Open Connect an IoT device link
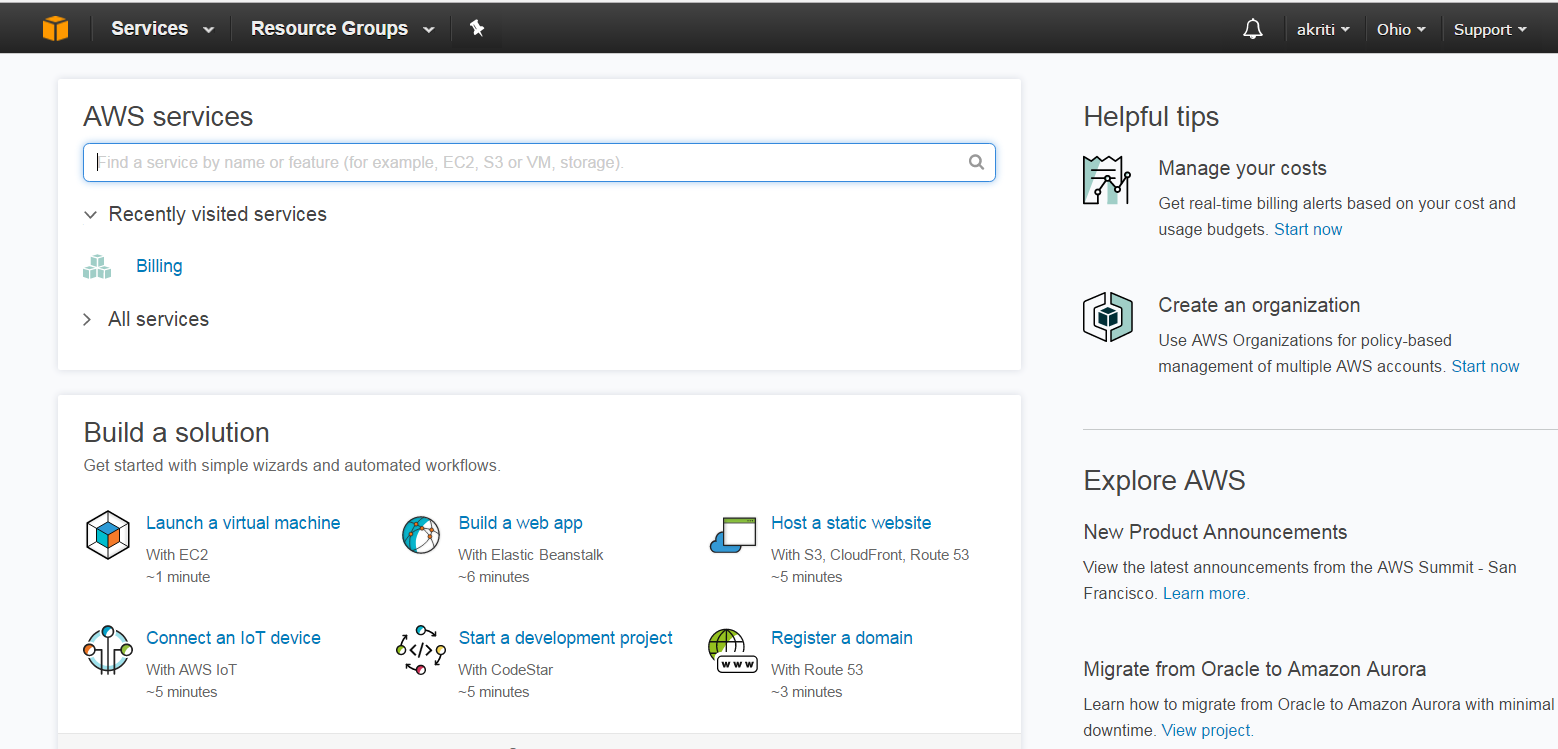1558x749 pixels. point(233,638)
